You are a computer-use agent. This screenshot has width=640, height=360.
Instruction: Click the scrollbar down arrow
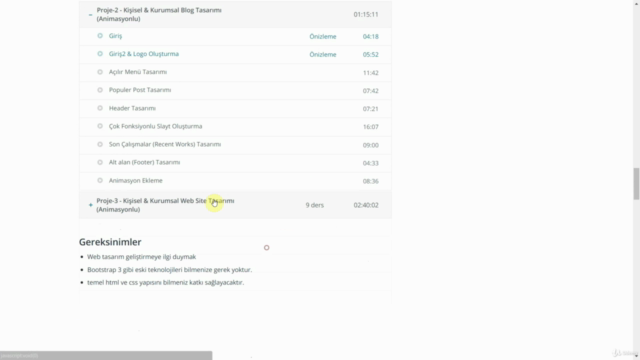tap(636, 357)
